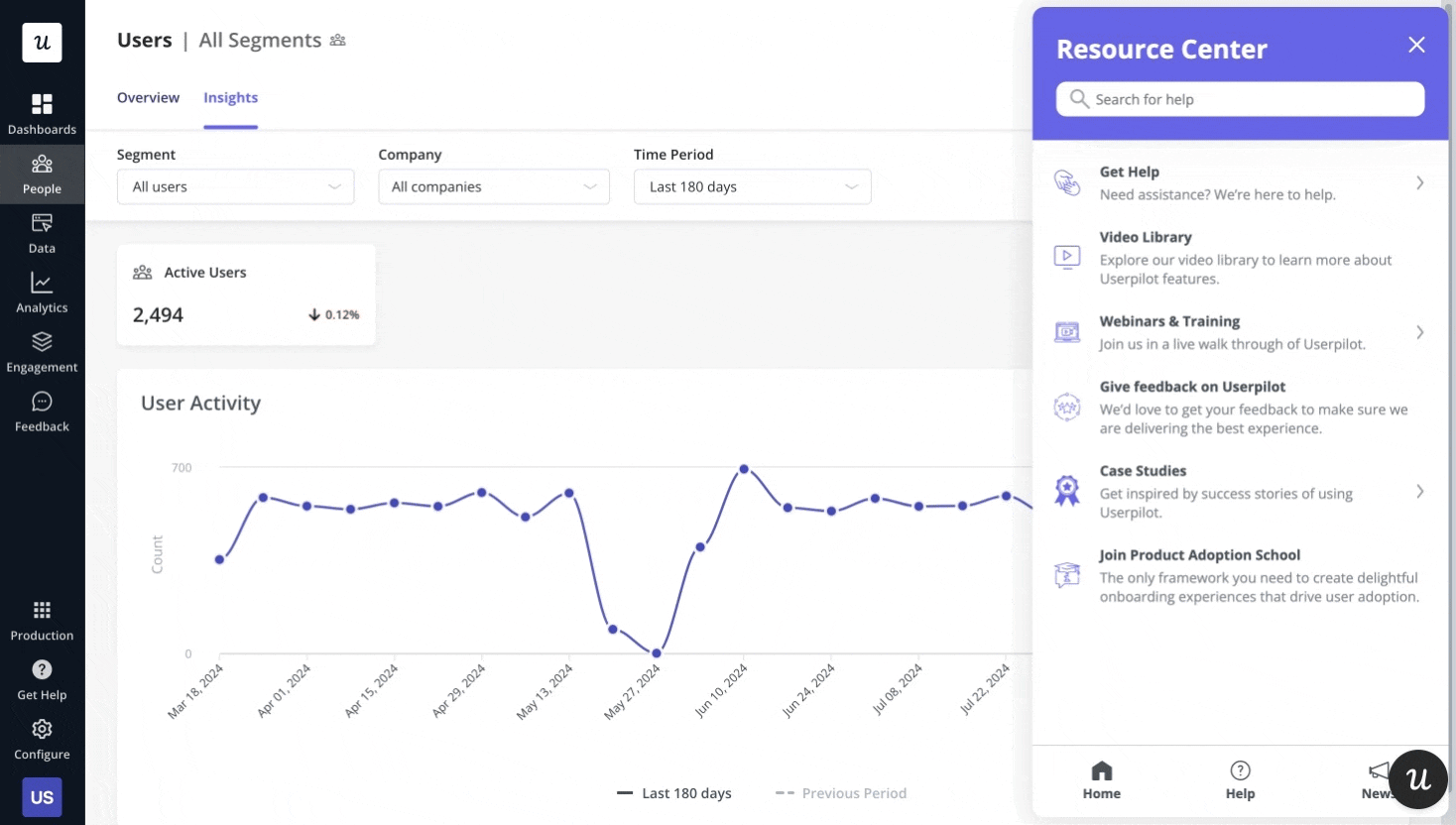Click the Userpilot logo at the top
1456x825 pixels.
tap(42, 43)
